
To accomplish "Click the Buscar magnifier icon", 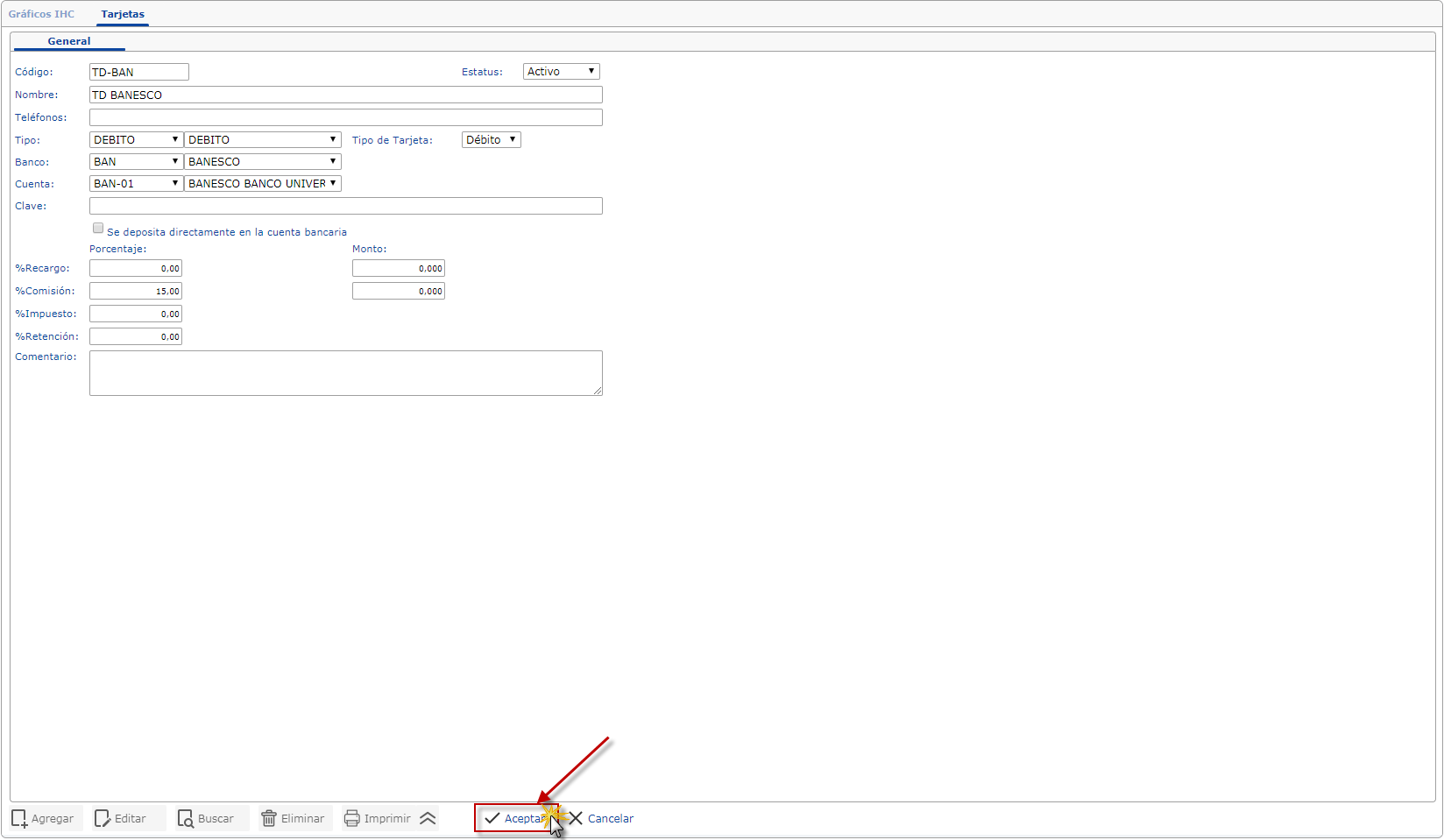I will pyautogui.click(x=186, y=819).
